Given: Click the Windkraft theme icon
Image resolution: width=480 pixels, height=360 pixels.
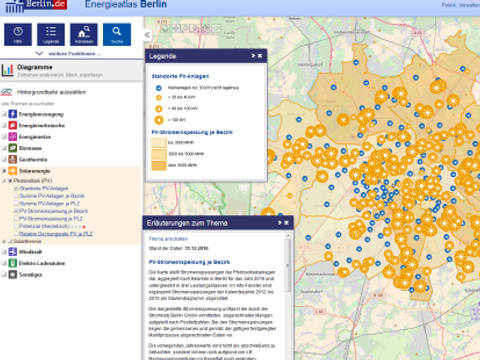Looking at the screenshot, I should point(13,252).
